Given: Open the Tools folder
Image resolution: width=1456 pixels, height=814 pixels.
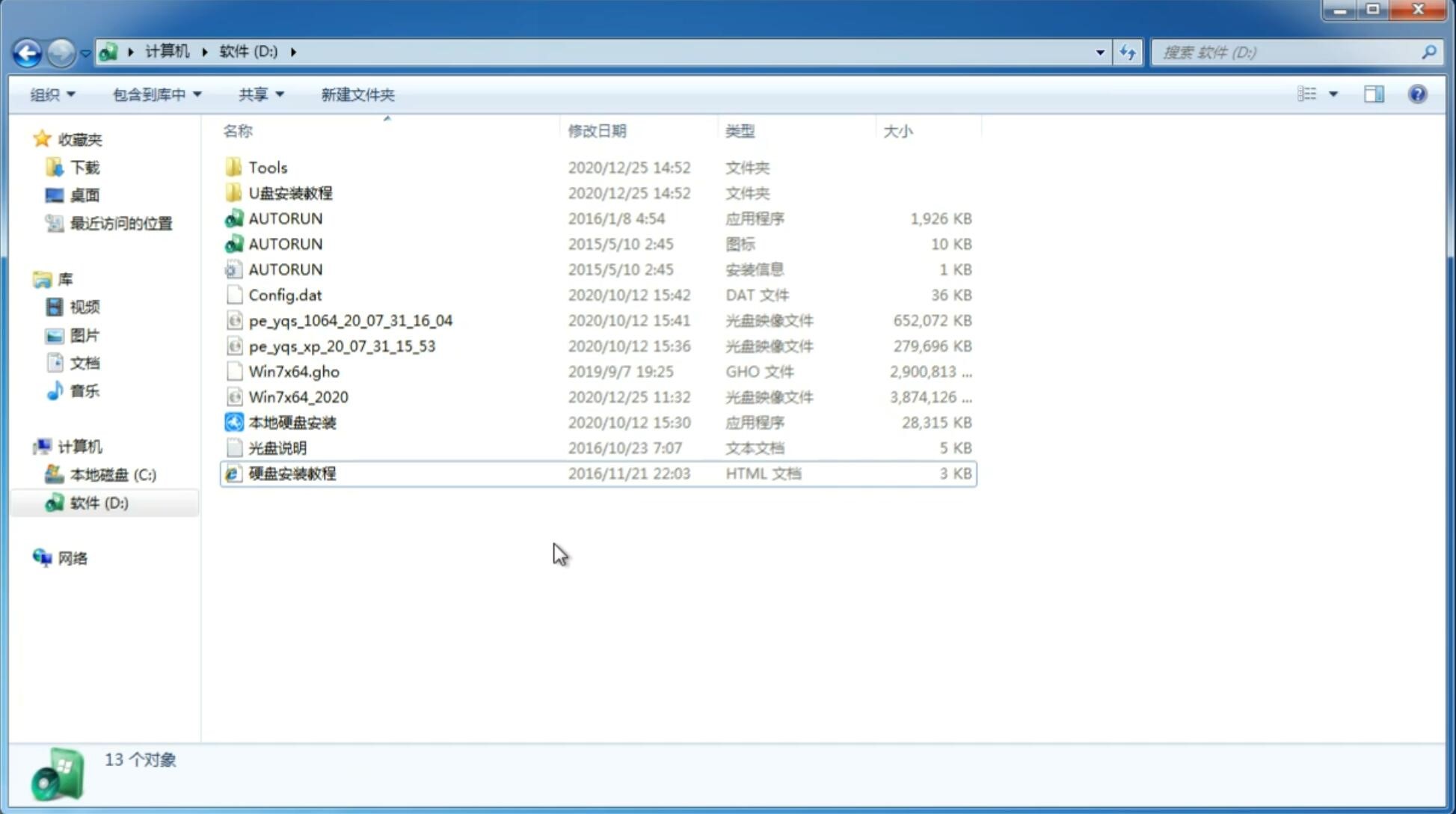Looking at the screenshot, I should (267, 167).
